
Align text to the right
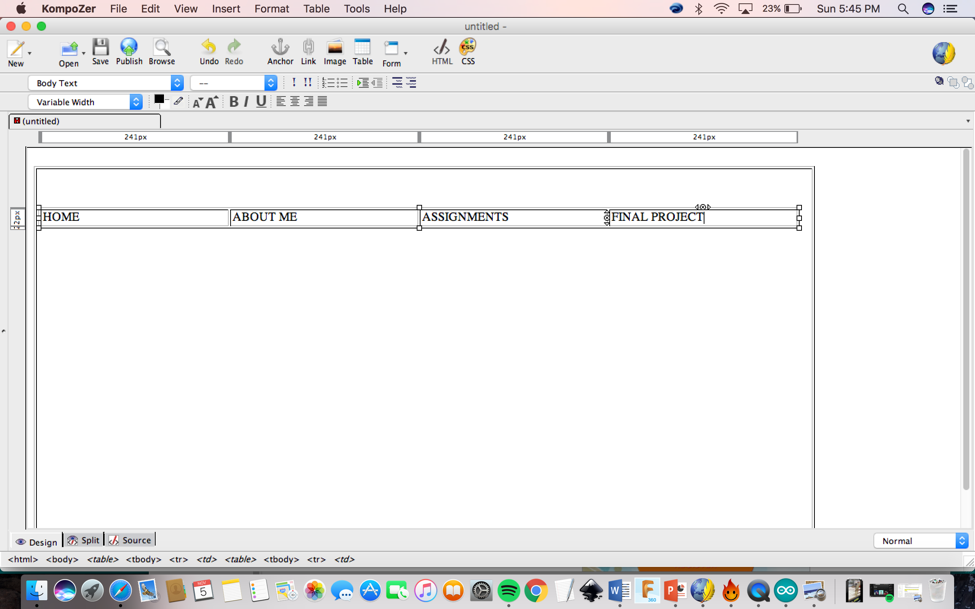click(x=308, y=101)
